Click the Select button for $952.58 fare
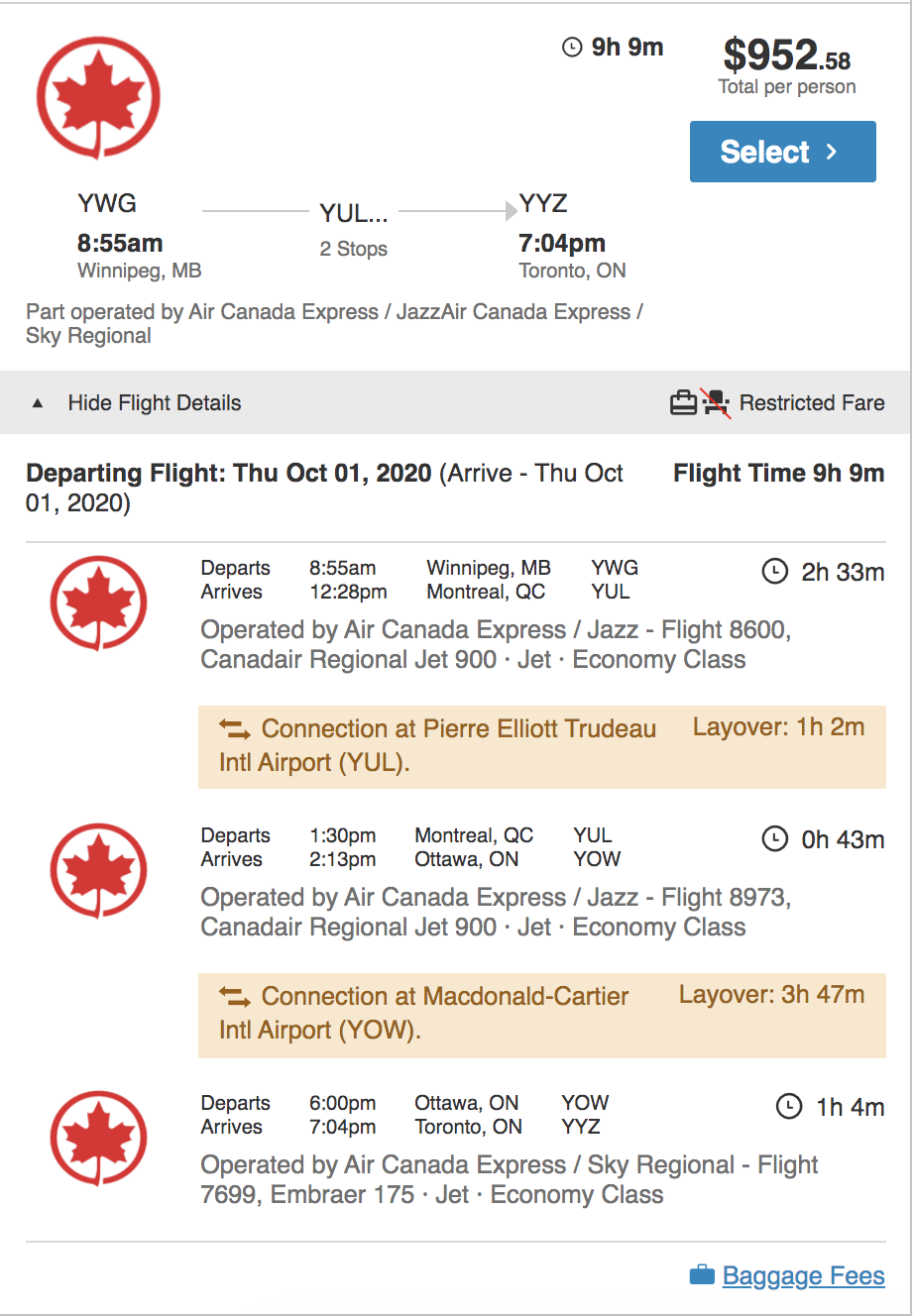914x1316 pixels. [x=782, y=152]
